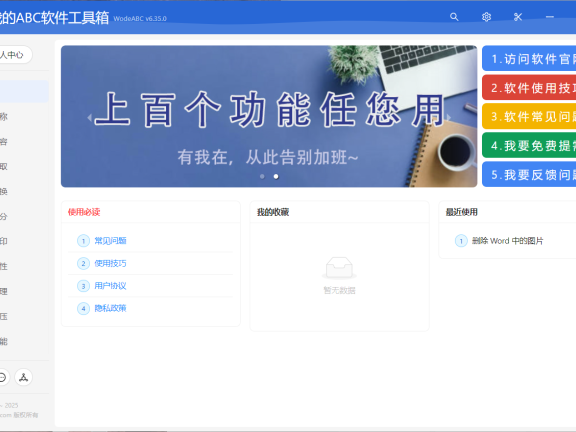This screenshot has width=576, height=432.
Task: Show previous banner slide with left arrow
Action: [x=89, y=118]
